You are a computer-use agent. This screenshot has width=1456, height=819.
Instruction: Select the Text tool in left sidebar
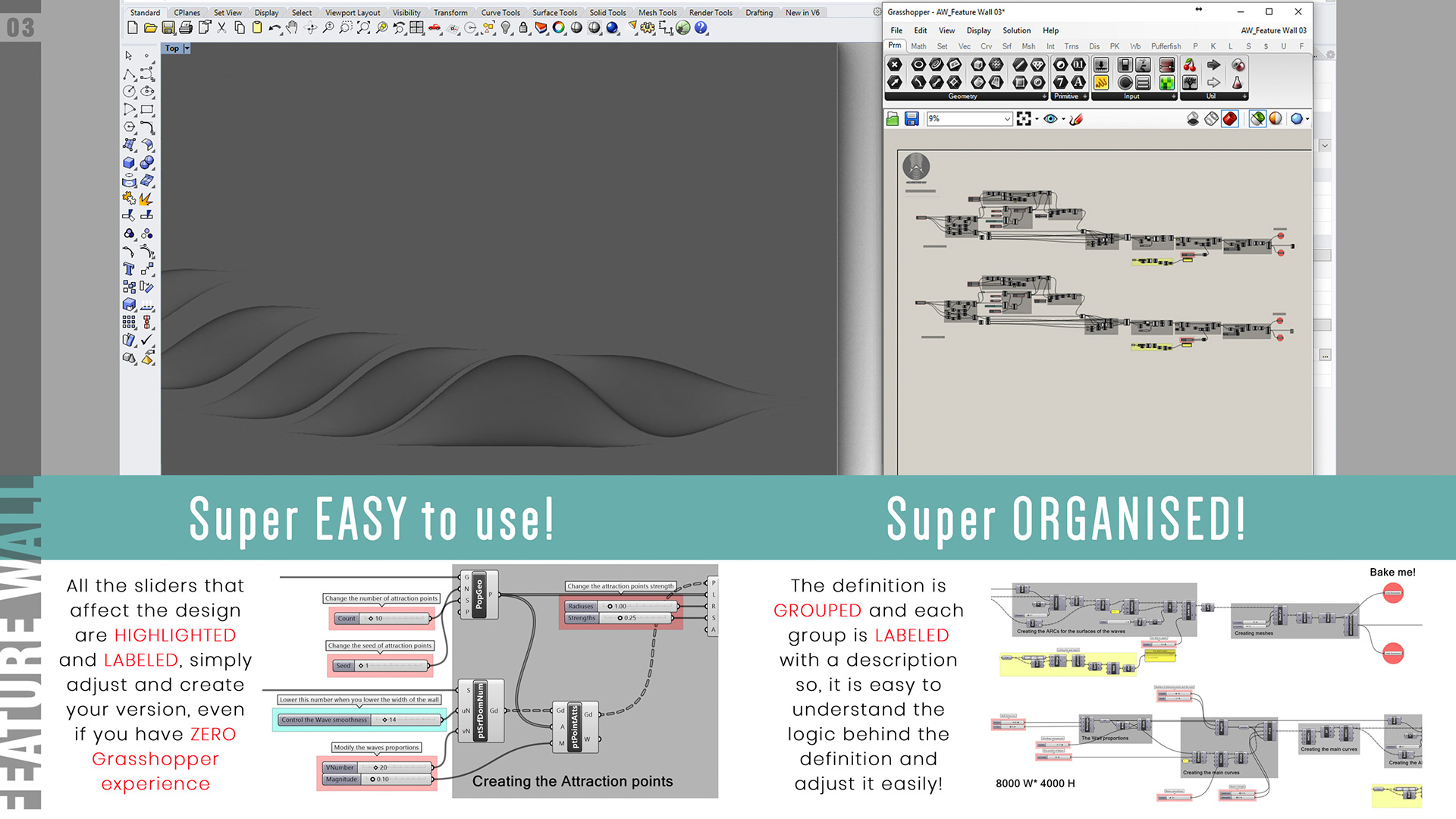pos(129,269)
